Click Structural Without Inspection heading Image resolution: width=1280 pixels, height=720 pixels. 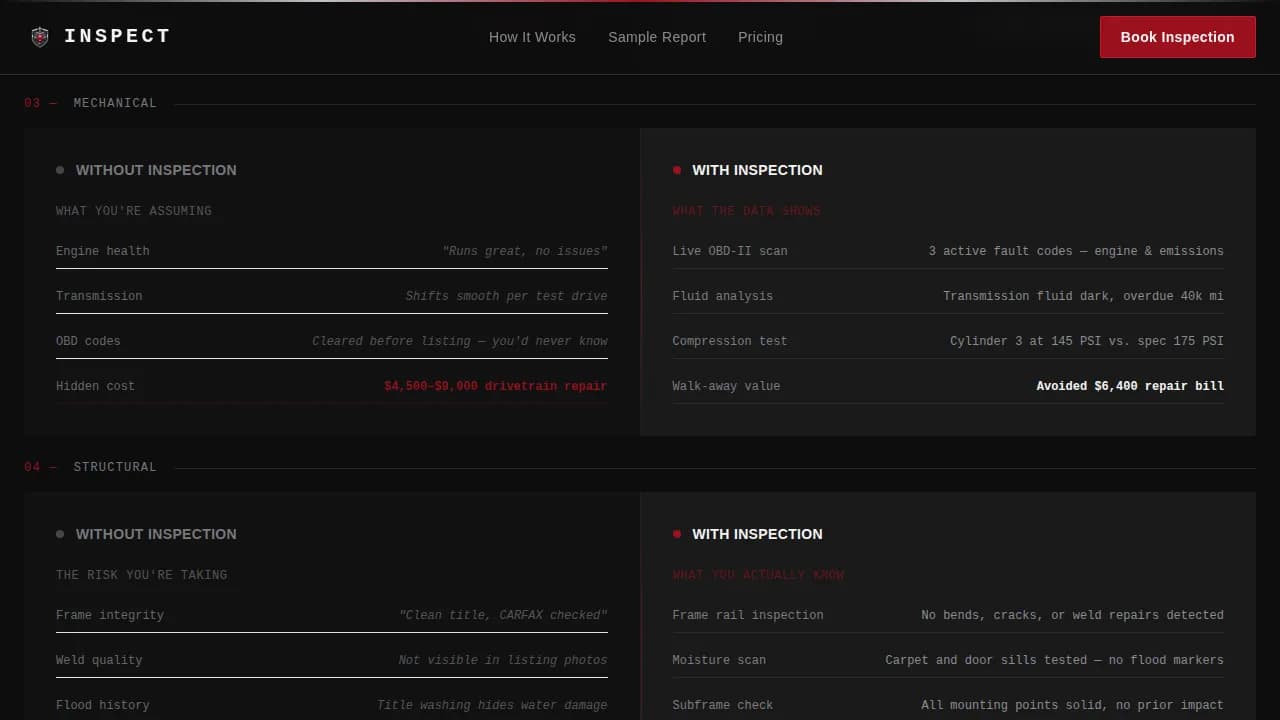click(x=156, y=534)
